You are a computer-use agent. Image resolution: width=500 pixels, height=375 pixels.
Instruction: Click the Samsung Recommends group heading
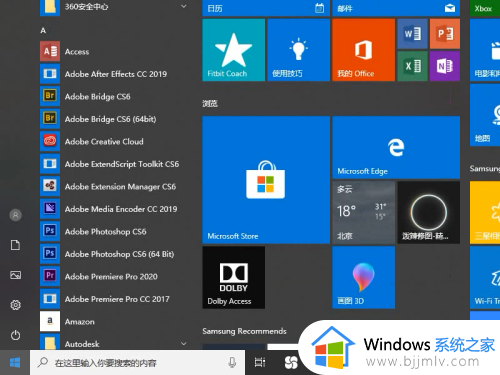click(244, 331)
